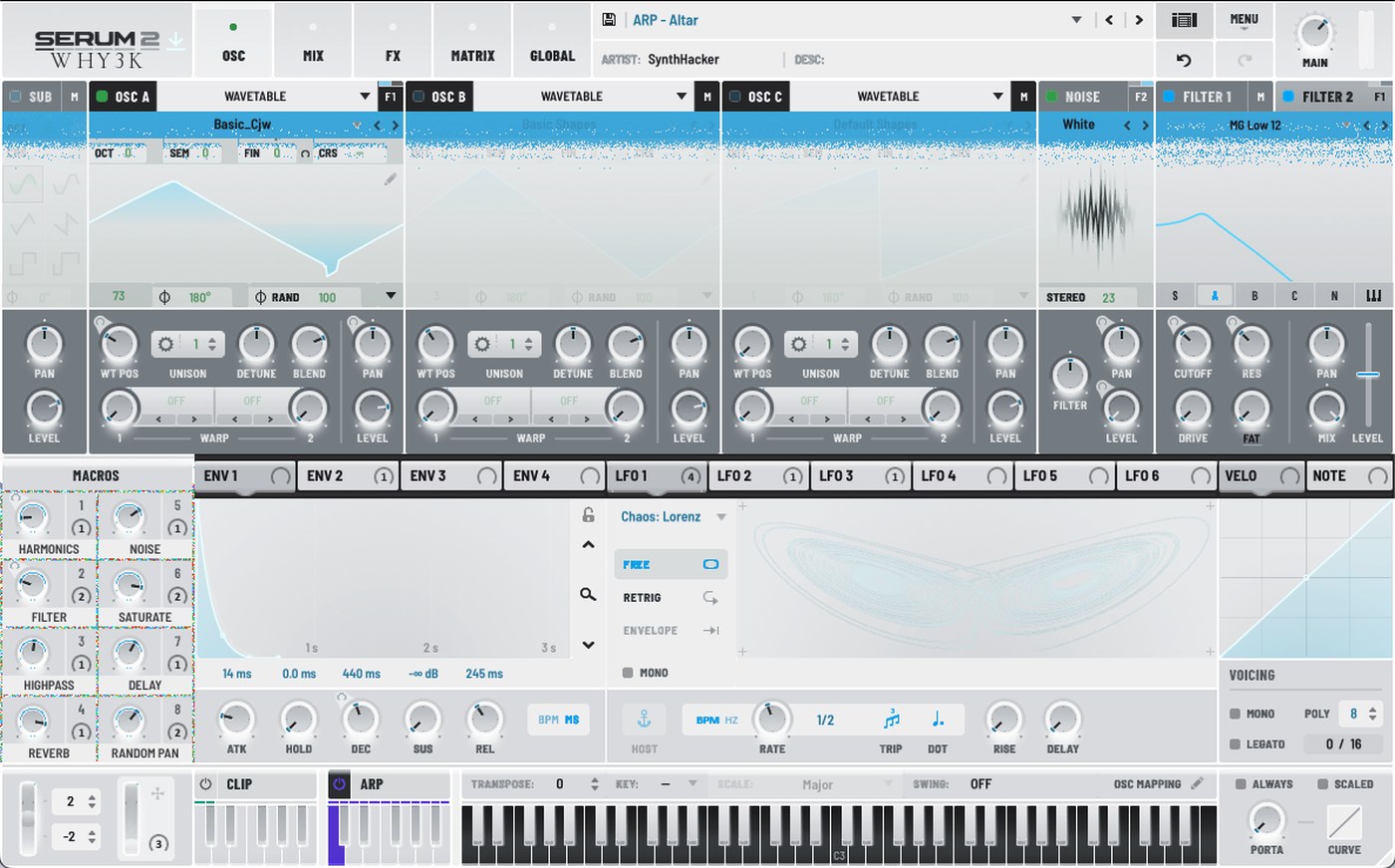The image size is (1395, 868).
Task: Select the sine sub waveform icon
Action: [24, 183]
